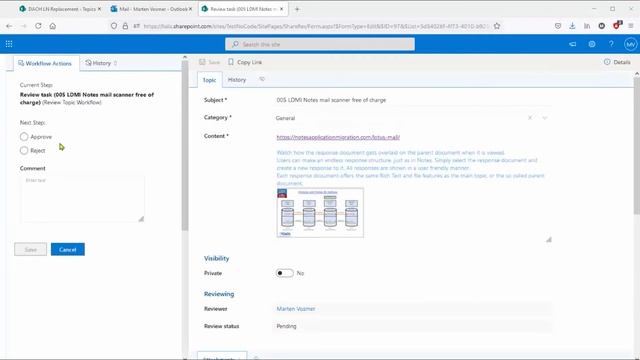
Task: Toggle the Private visibility switch
Action: (284, 273)
